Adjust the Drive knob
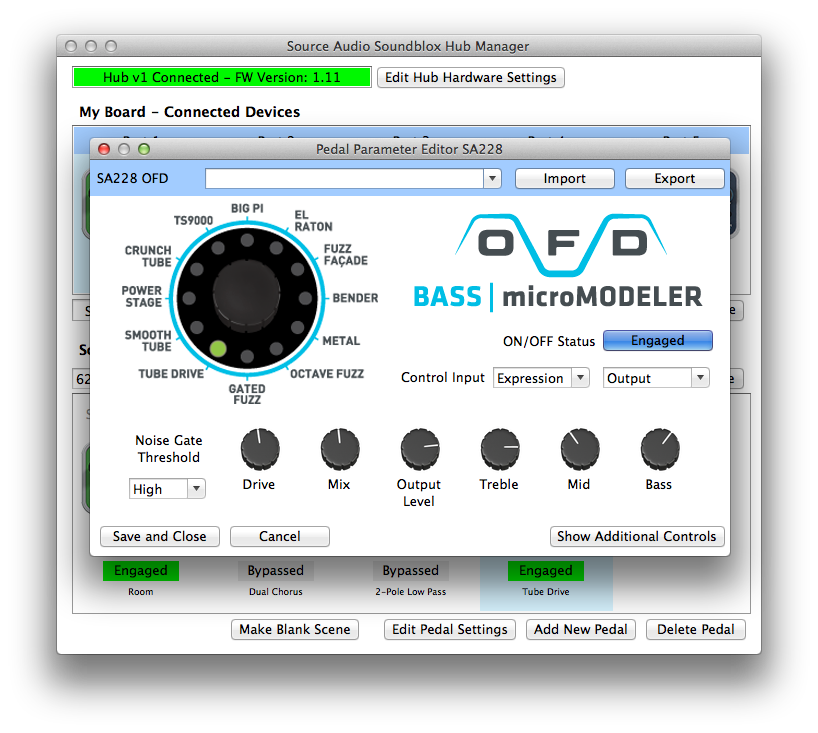 click(x=260, y=449)
